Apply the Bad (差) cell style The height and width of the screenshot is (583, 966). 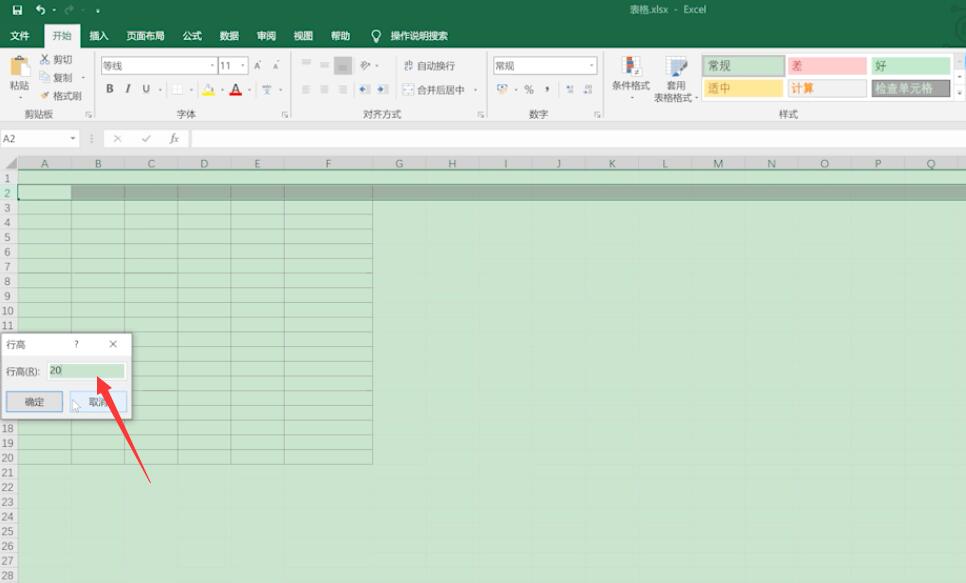[x=827, y=66]
